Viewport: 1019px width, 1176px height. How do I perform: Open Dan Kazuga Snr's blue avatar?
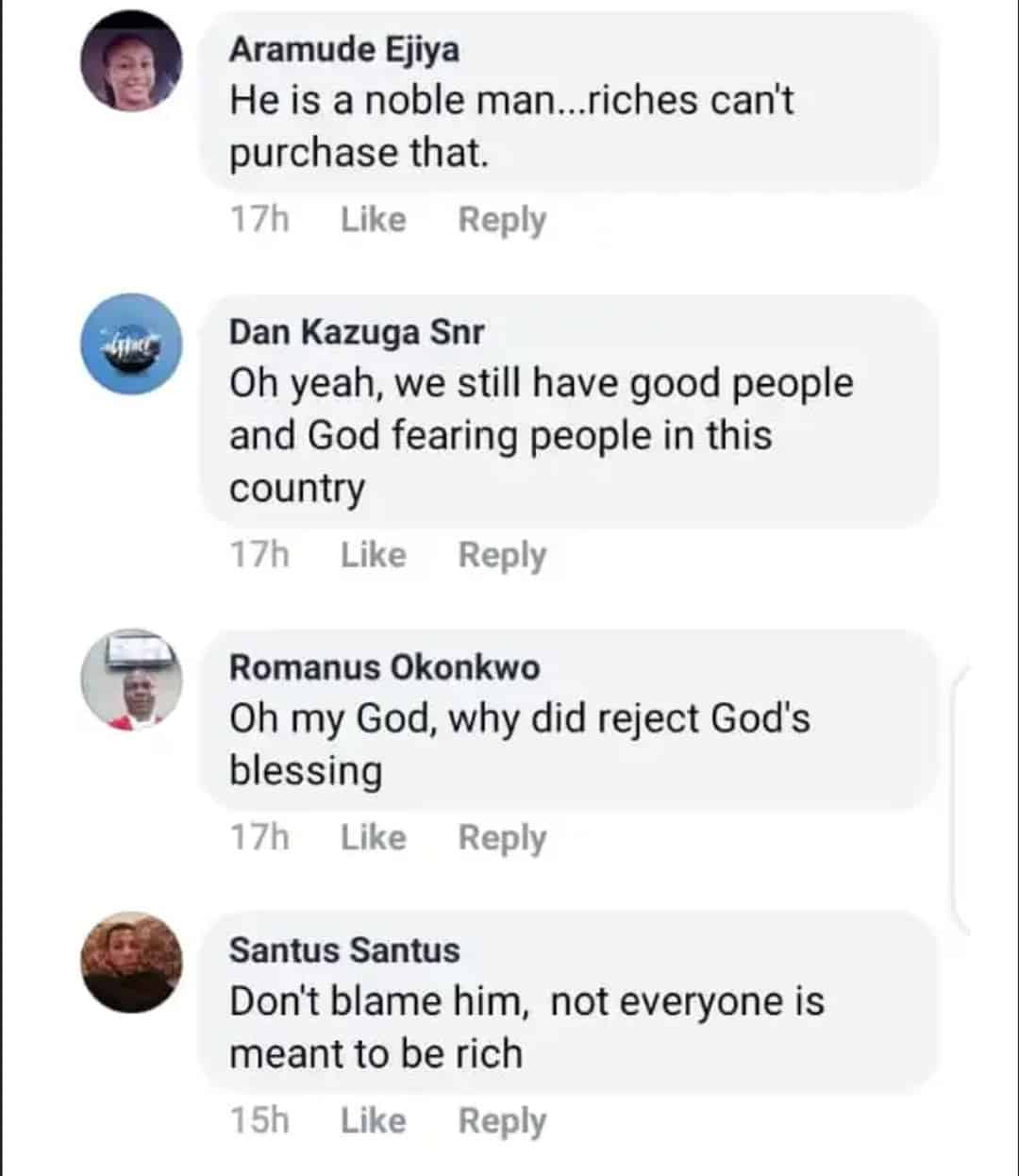coord(131,343)
